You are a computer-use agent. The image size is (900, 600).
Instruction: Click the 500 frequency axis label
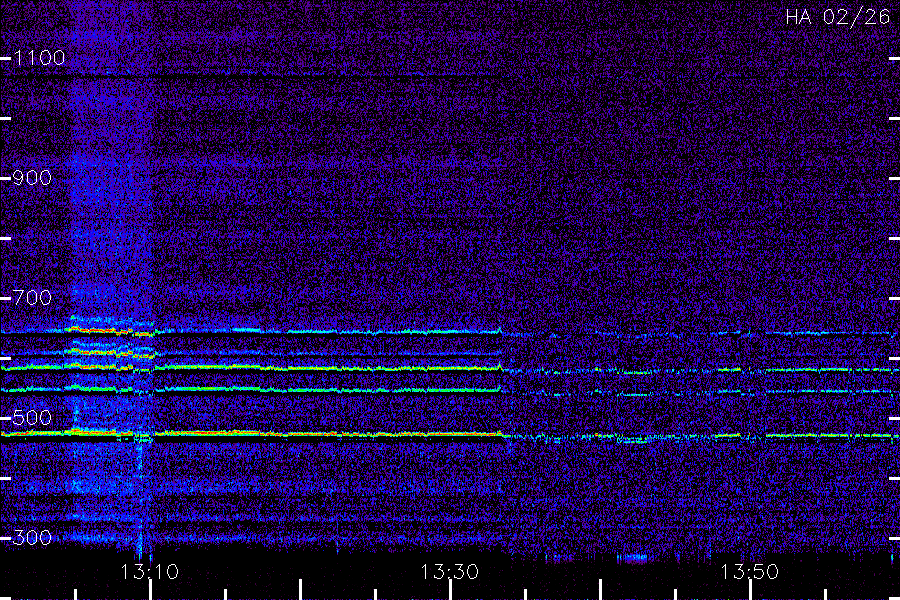[x=32, y=418]
